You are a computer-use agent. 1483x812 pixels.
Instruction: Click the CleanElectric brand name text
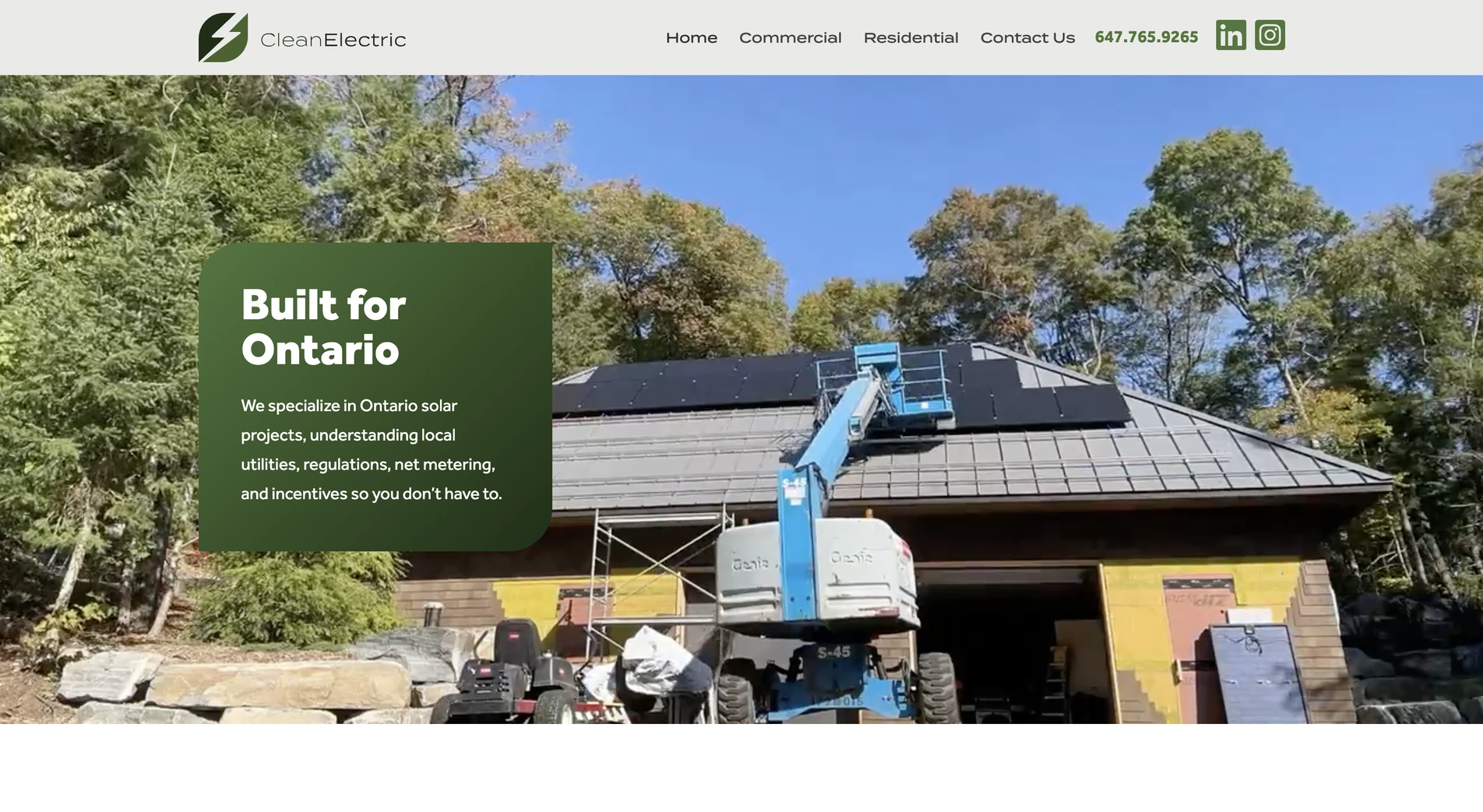point(333,40)
